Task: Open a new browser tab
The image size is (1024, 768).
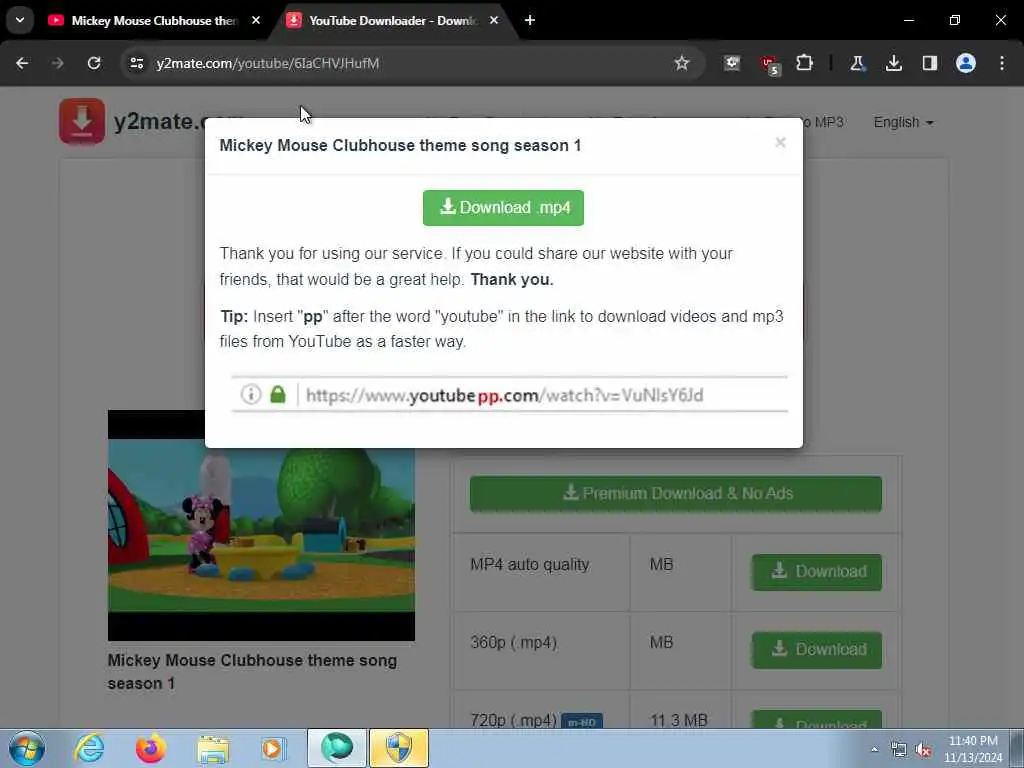Action: [x=530, y=20]
